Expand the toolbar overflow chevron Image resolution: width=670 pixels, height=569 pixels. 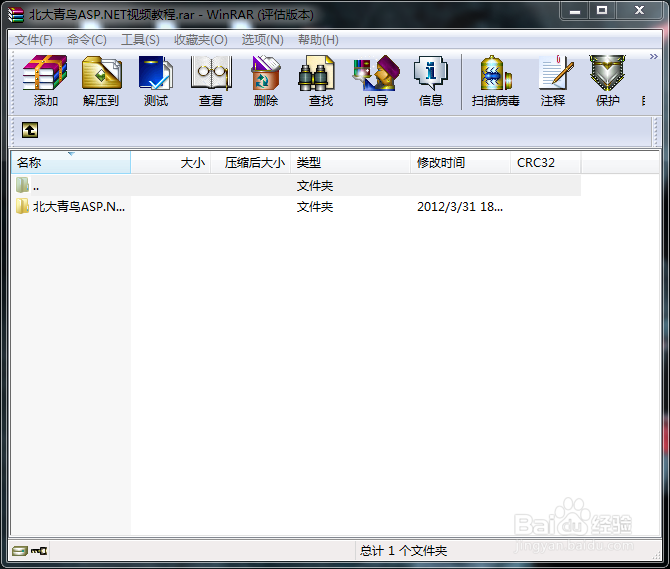click(x=653, y=56)
